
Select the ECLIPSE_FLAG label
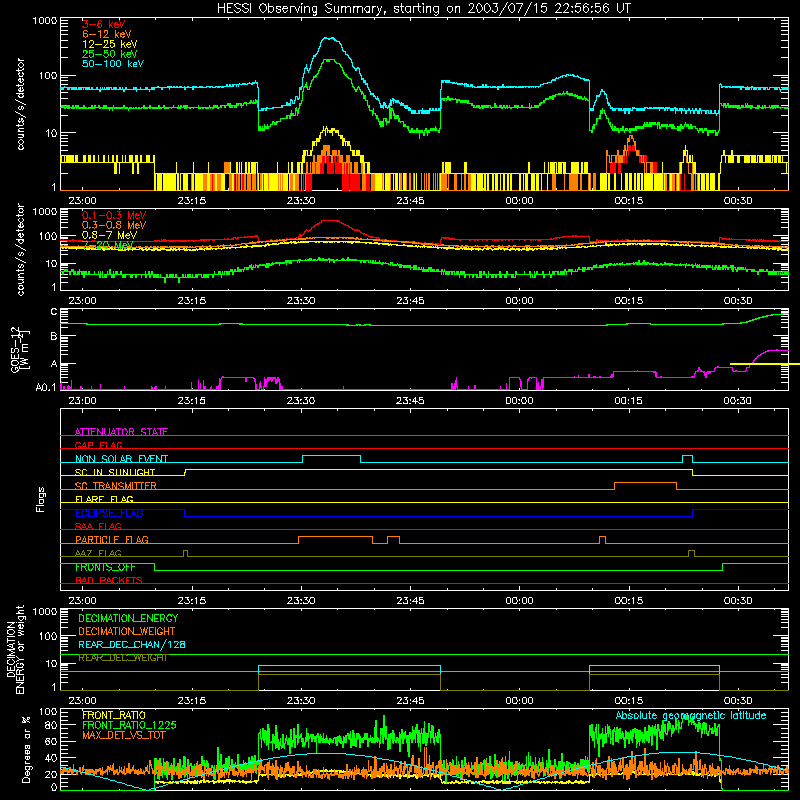(109, 513)
